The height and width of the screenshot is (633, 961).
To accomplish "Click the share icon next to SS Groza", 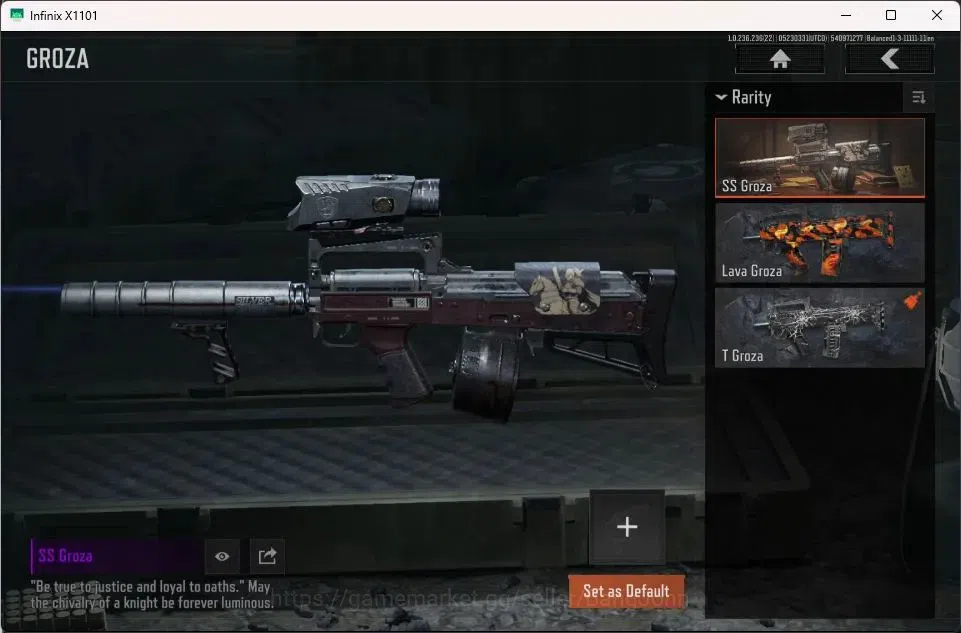I will pyautogui.click(x=267, y=556).
